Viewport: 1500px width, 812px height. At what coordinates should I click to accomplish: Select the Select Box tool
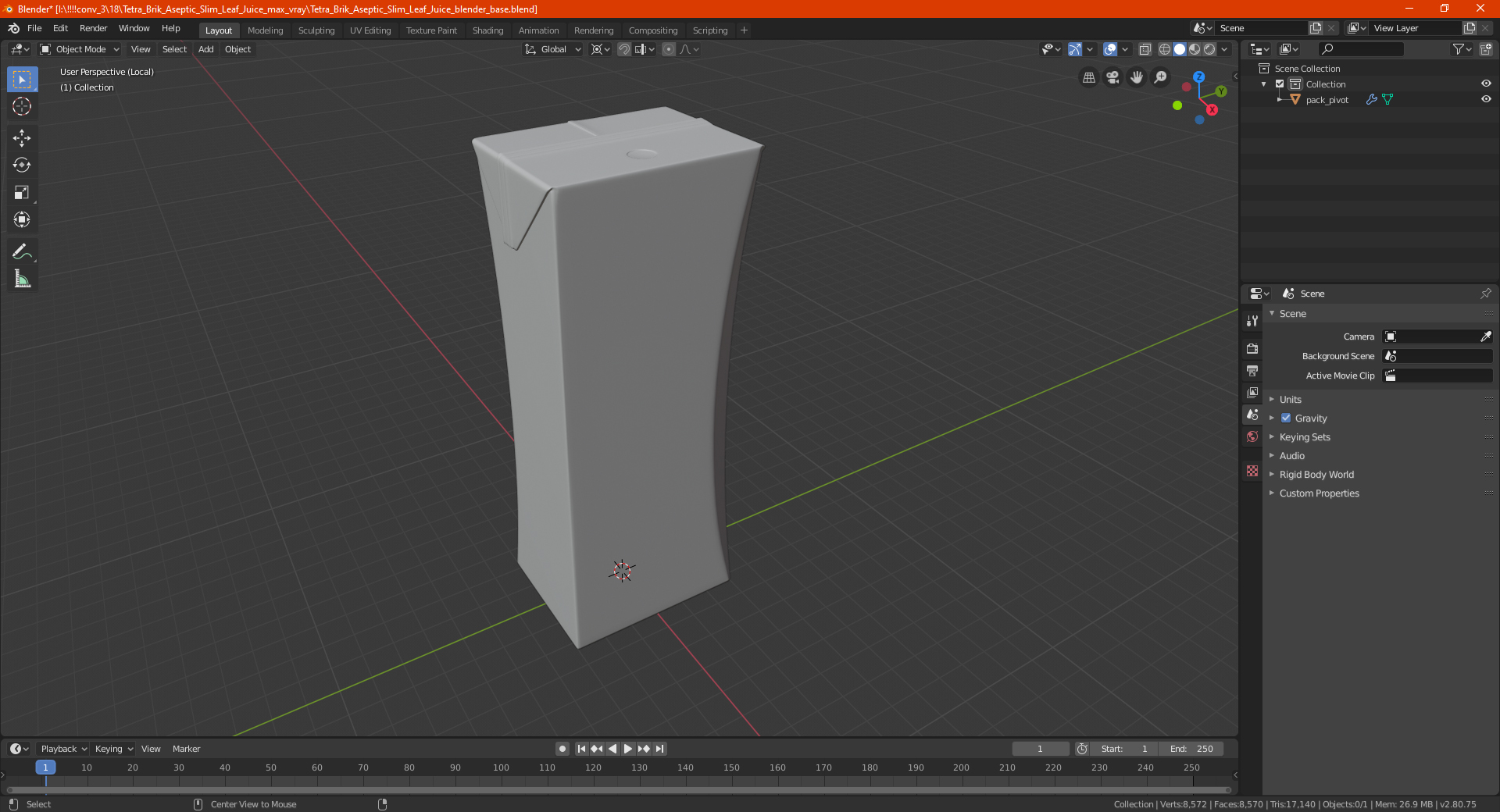pos(22,80)
